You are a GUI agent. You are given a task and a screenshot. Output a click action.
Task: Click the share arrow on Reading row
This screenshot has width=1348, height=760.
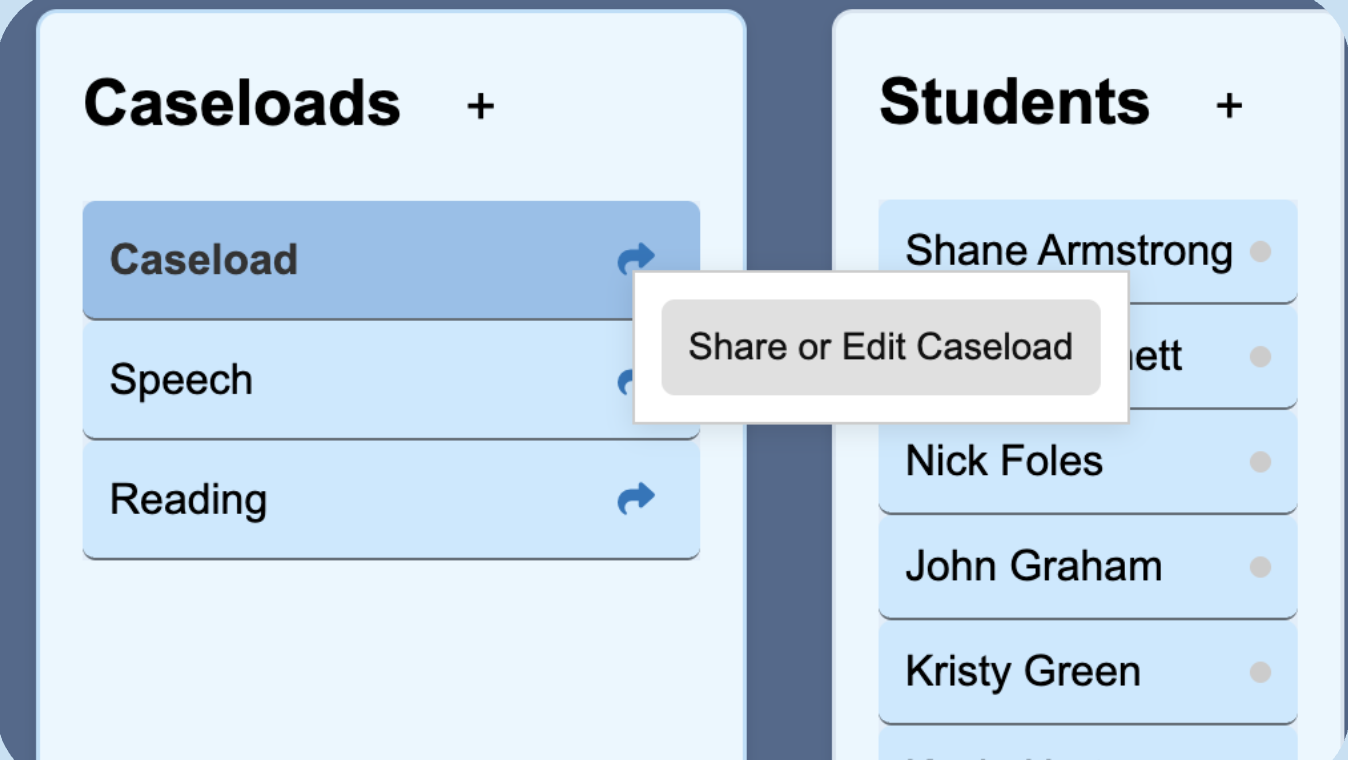[x=635, y=498]
